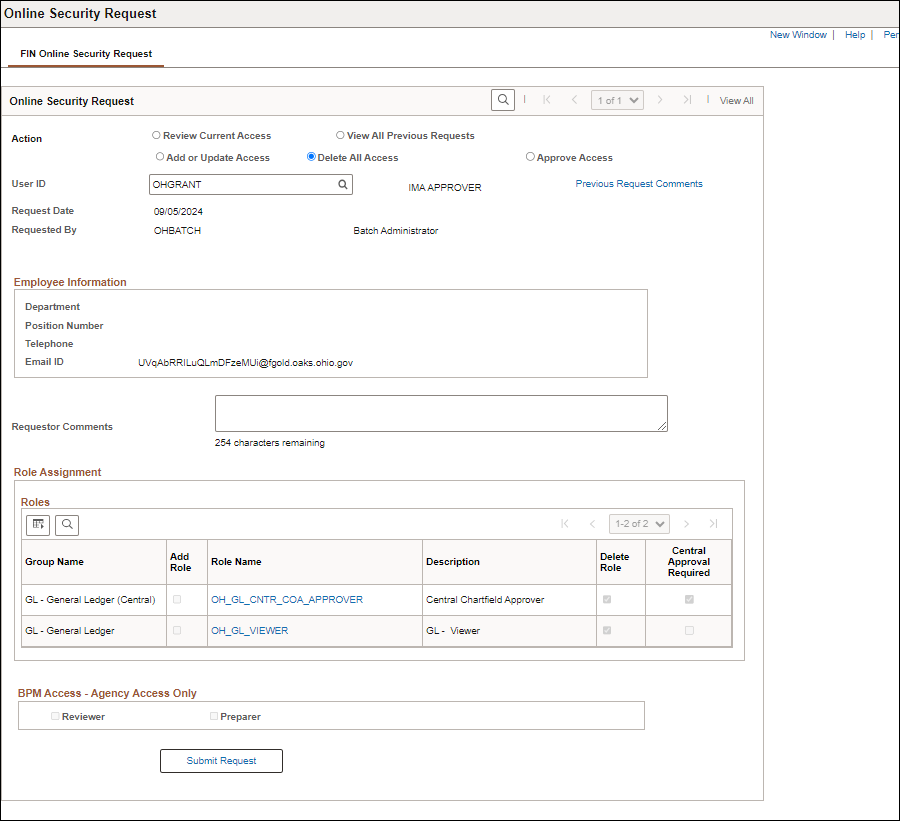Go to previous record in header navigation
The width and height of the screenshot is (900, 821).
574,100
